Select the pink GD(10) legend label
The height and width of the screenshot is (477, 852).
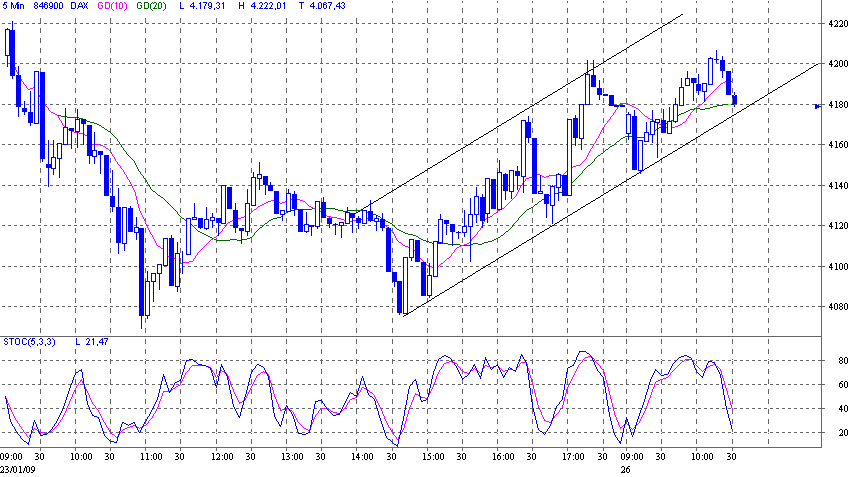[x=112, y=6]
